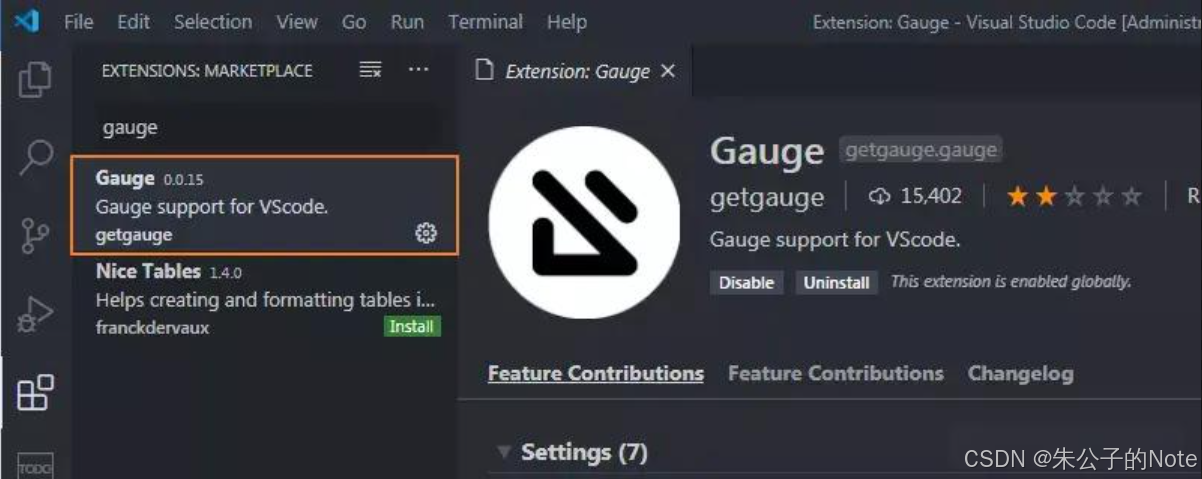This screenshot has width=1202, height=479.
Task: Switch to the underlined Feature Contributions tab
Action: [x=596, y=374]
